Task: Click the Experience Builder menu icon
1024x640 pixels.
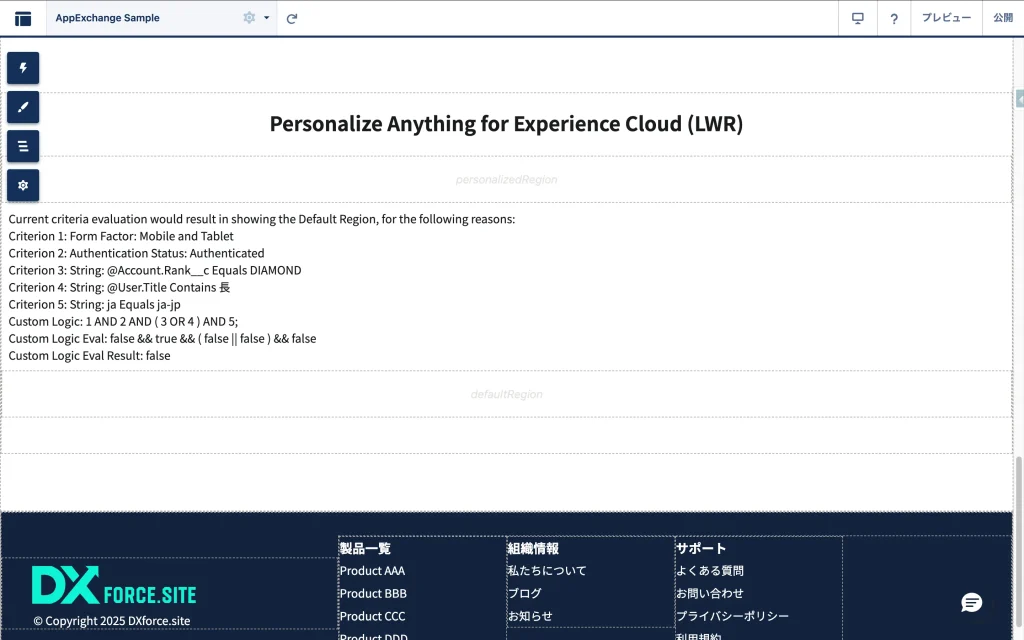Action: 23,18
